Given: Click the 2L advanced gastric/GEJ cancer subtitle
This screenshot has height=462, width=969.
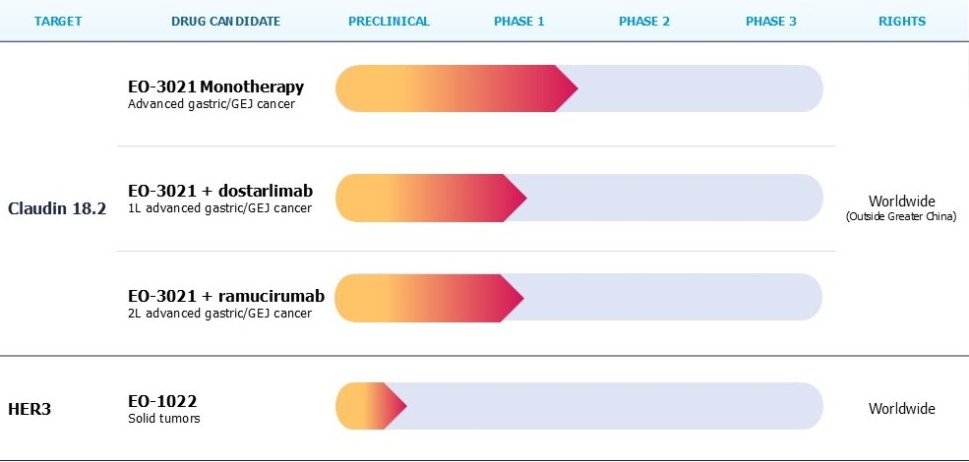Looking at the screenshot, I should [219, 313].
